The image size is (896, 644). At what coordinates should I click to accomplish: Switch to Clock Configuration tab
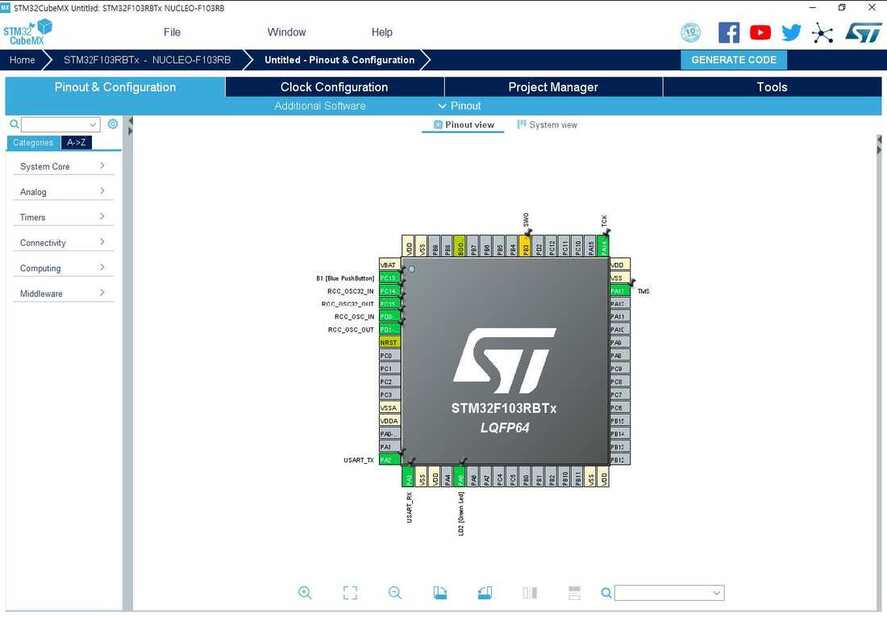(x=334, y=87)
